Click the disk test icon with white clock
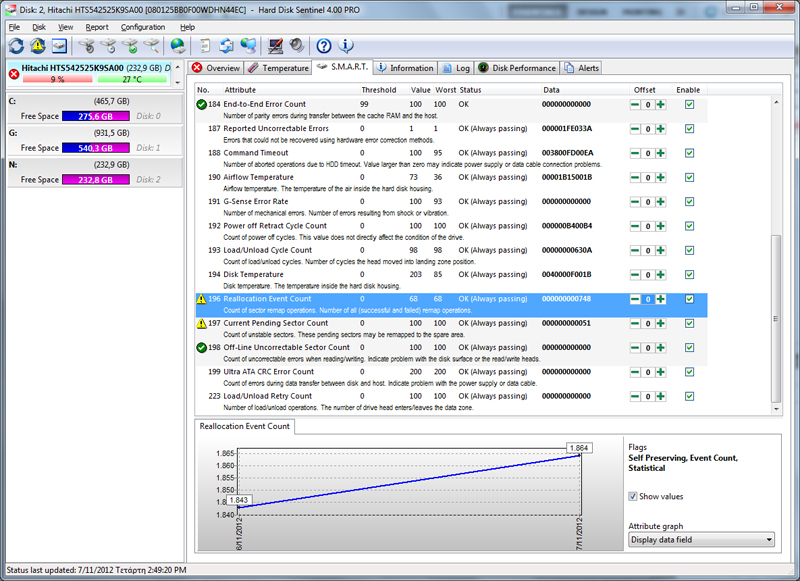 coord(109,46)
